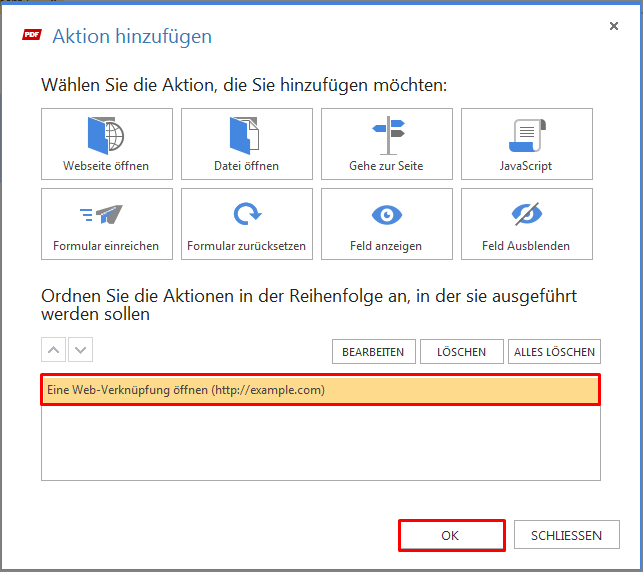Screen dimensions: 643x572
Task: Click the BEARBEITEN button
Action: [x=374, y=351]
